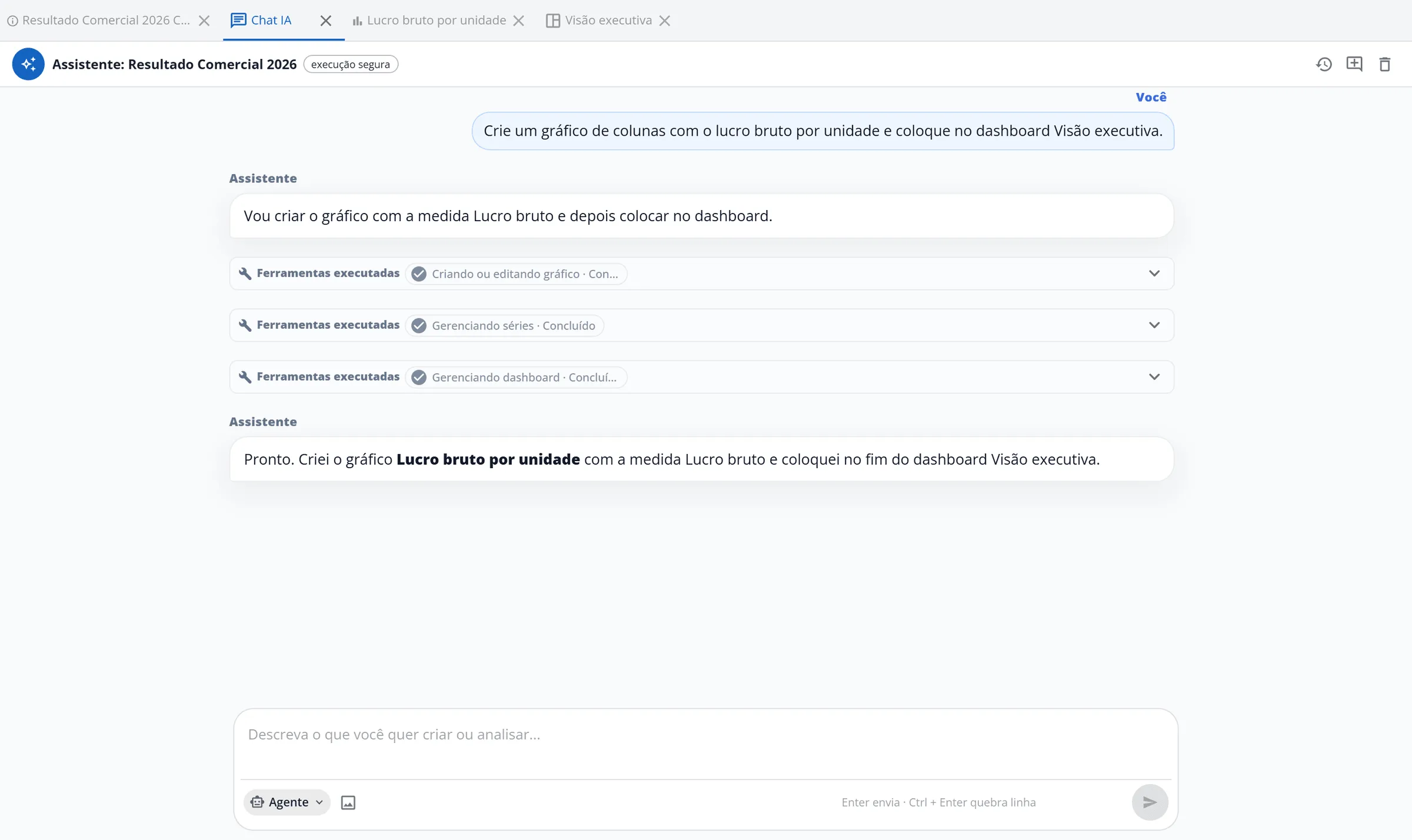1412x840 pixels.
Task: Close the Visão executiva tab
Action: tap(665, 21)
